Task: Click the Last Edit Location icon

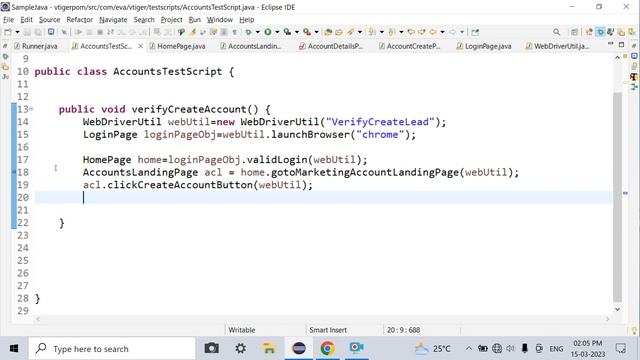Action: pos(411,32)
